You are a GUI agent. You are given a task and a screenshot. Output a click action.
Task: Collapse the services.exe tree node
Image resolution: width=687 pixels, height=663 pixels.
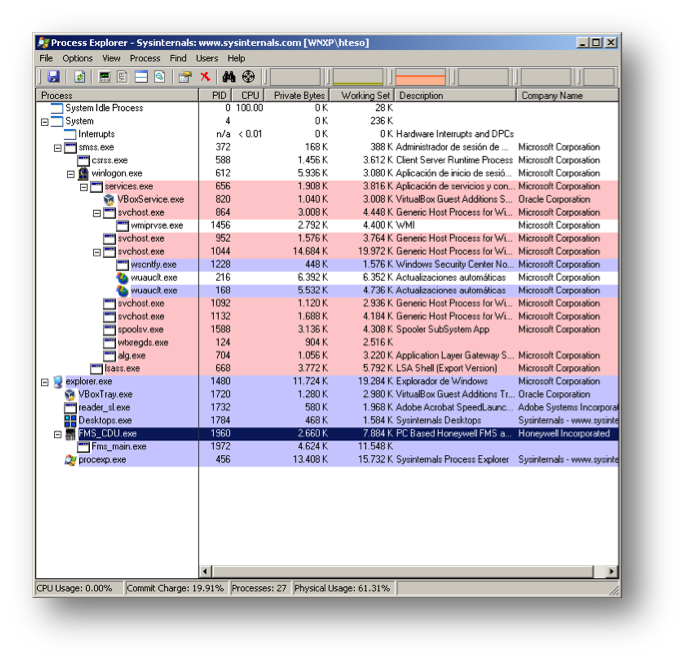point(84,187)
